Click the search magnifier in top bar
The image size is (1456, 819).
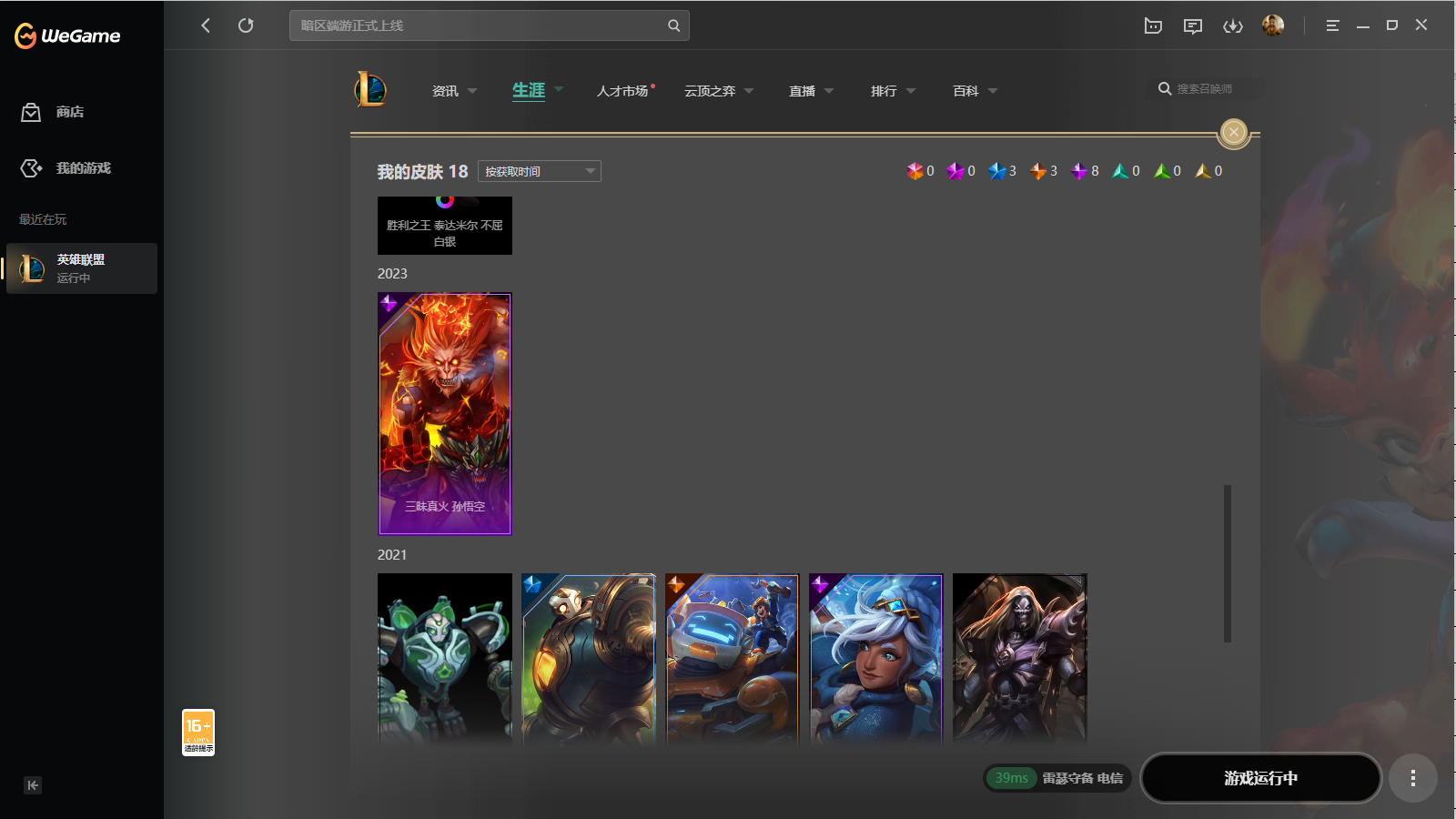[x=673, y=25]
